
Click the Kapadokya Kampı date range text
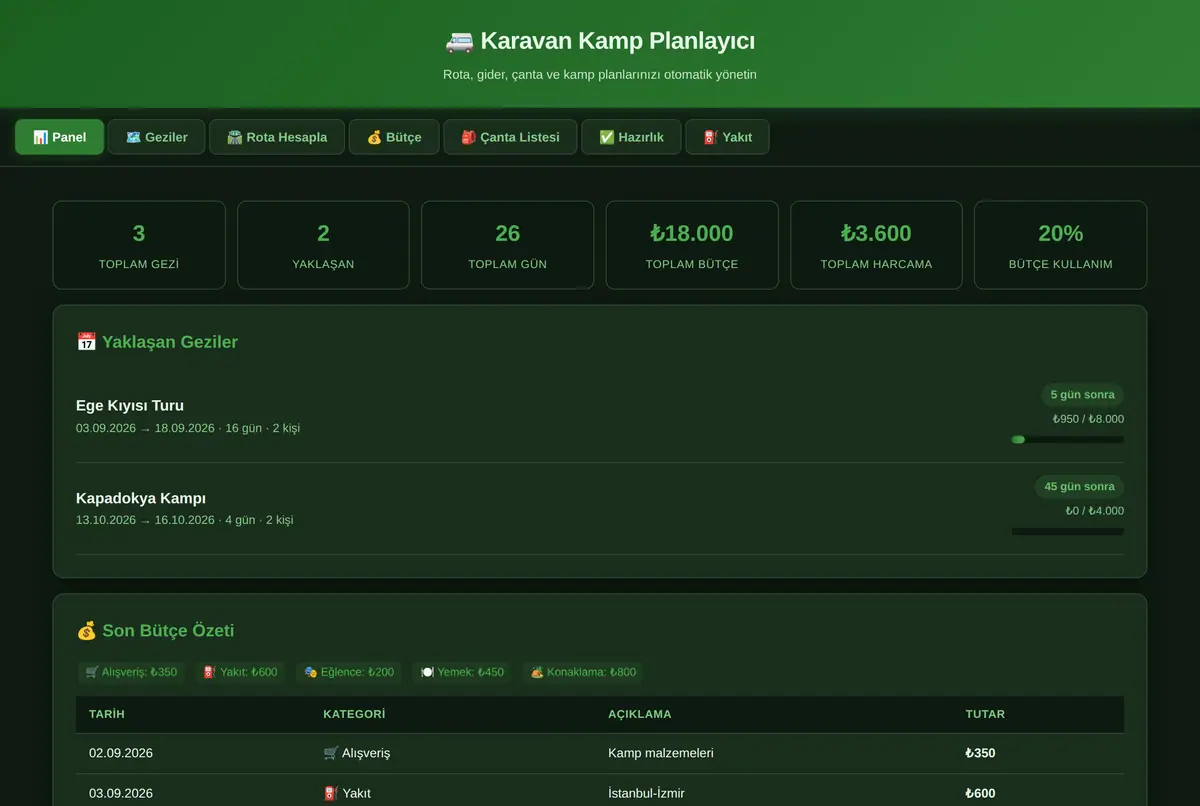click(185, 520)
